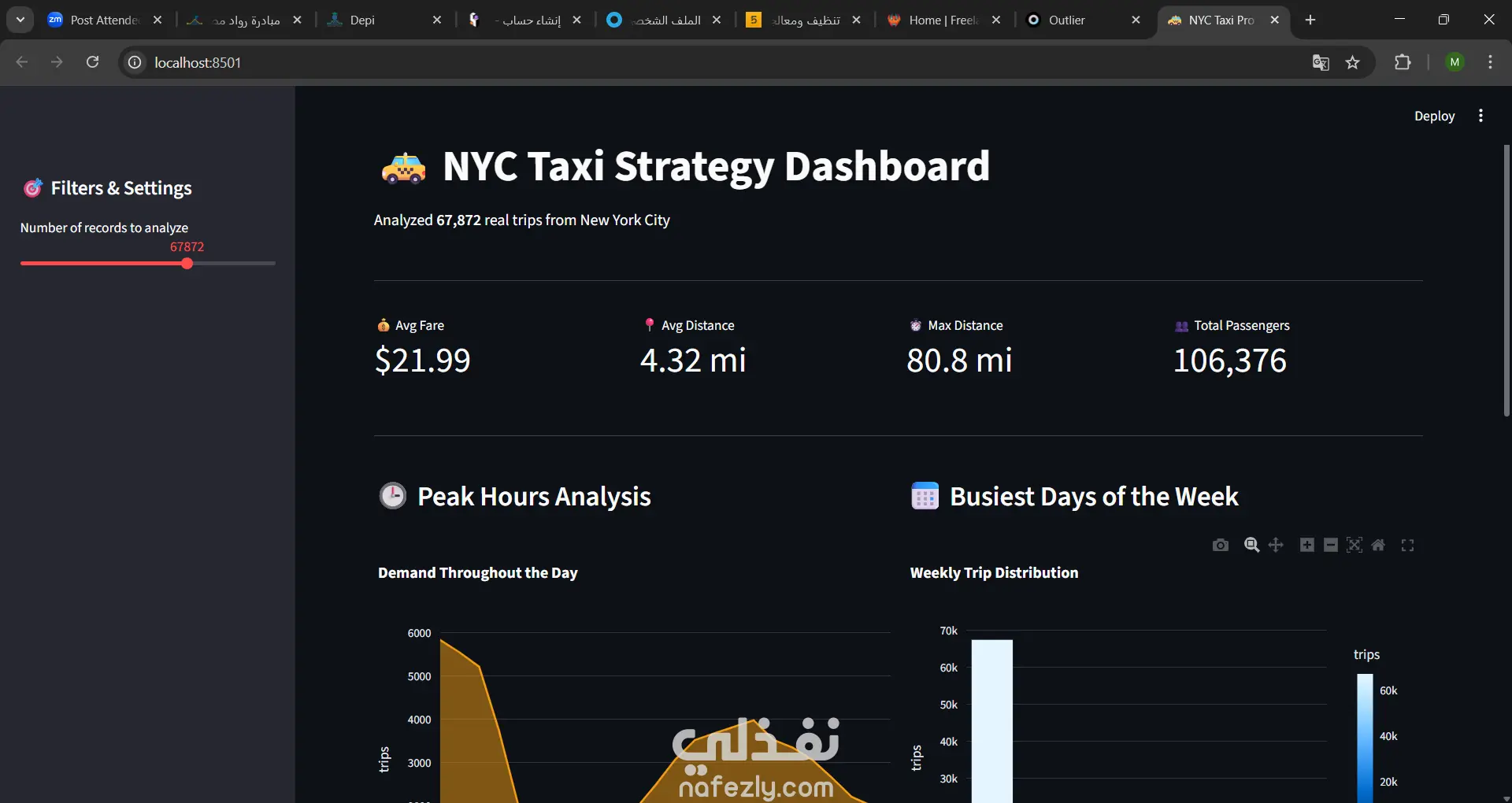Click the Weekly Trip Distribution chart title
Screen dimensions: 1512x803
994,572
